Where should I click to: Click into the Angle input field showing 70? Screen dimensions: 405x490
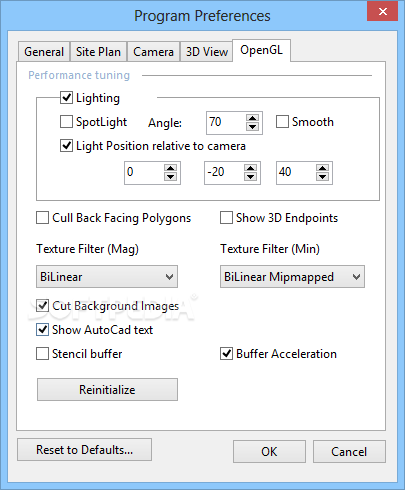coord(226,123)
